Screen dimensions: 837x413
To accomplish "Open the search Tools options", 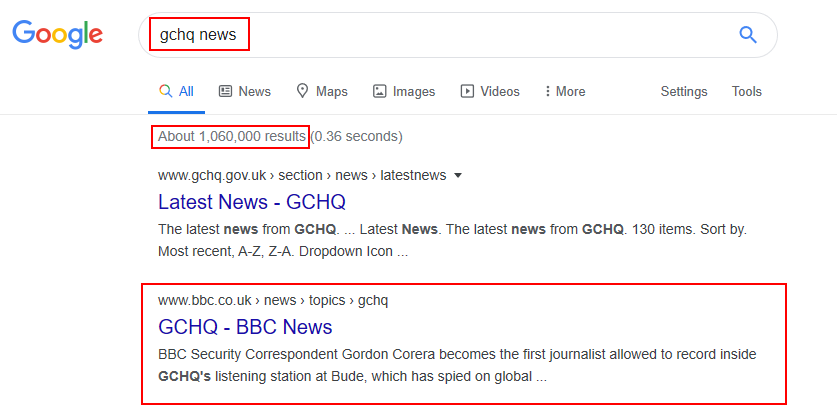I will pyautogui.click(x=746, y=91).
